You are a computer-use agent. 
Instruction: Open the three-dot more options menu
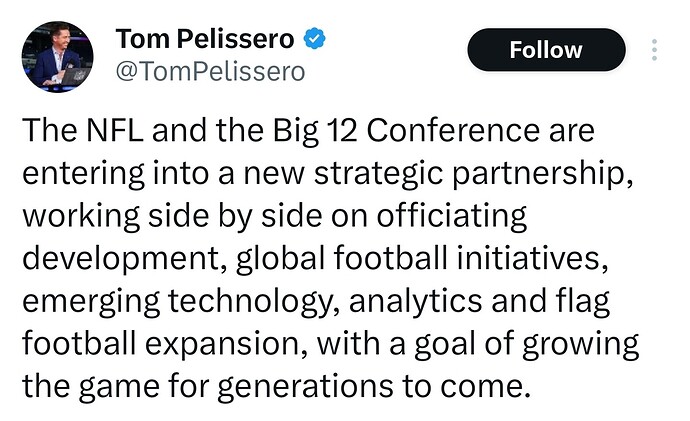coord(654,50)
